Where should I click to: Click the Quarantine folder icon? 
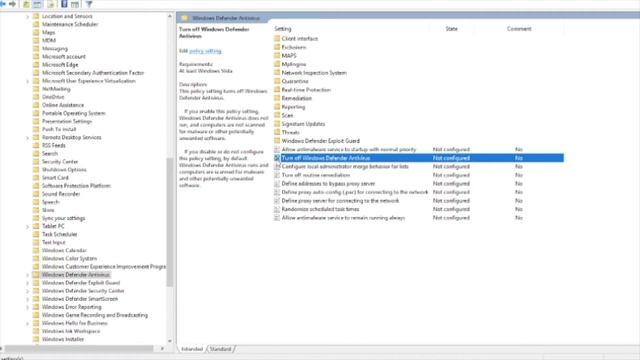(277, 81)
